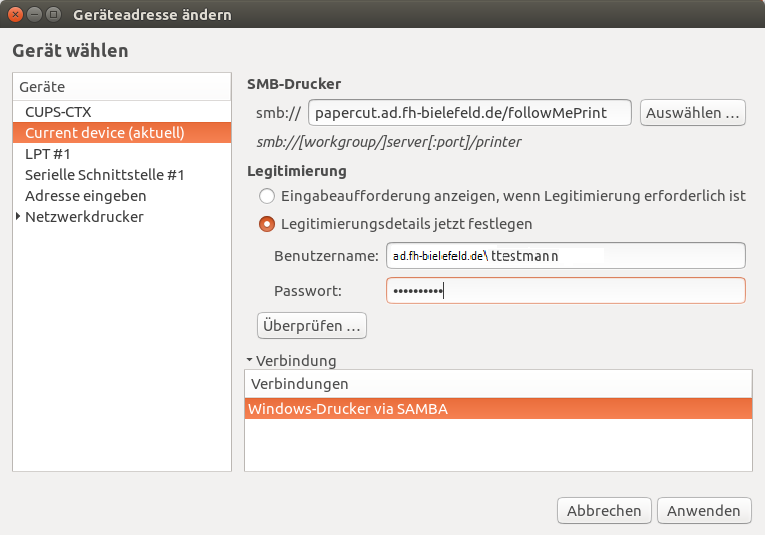Collapse the Verbindung section

250,361
